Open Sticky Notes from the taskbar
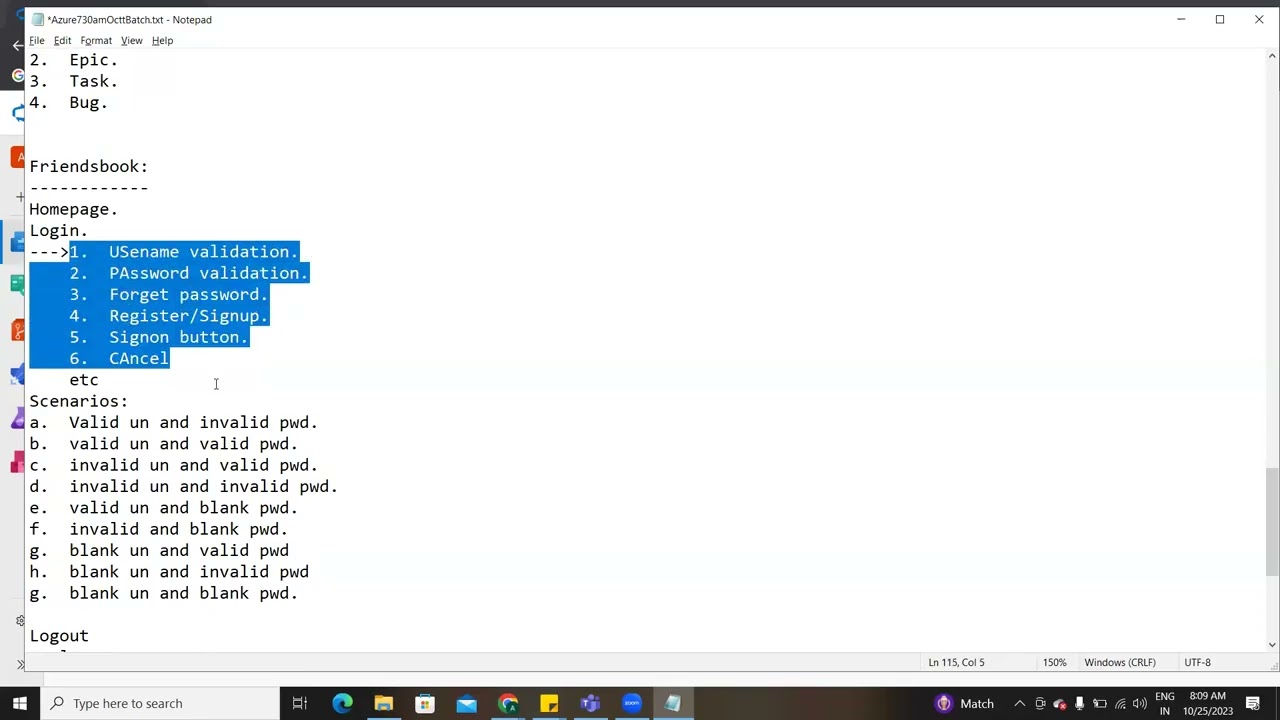The height and width of the screenshot is (720, 1280). point(549,703)
